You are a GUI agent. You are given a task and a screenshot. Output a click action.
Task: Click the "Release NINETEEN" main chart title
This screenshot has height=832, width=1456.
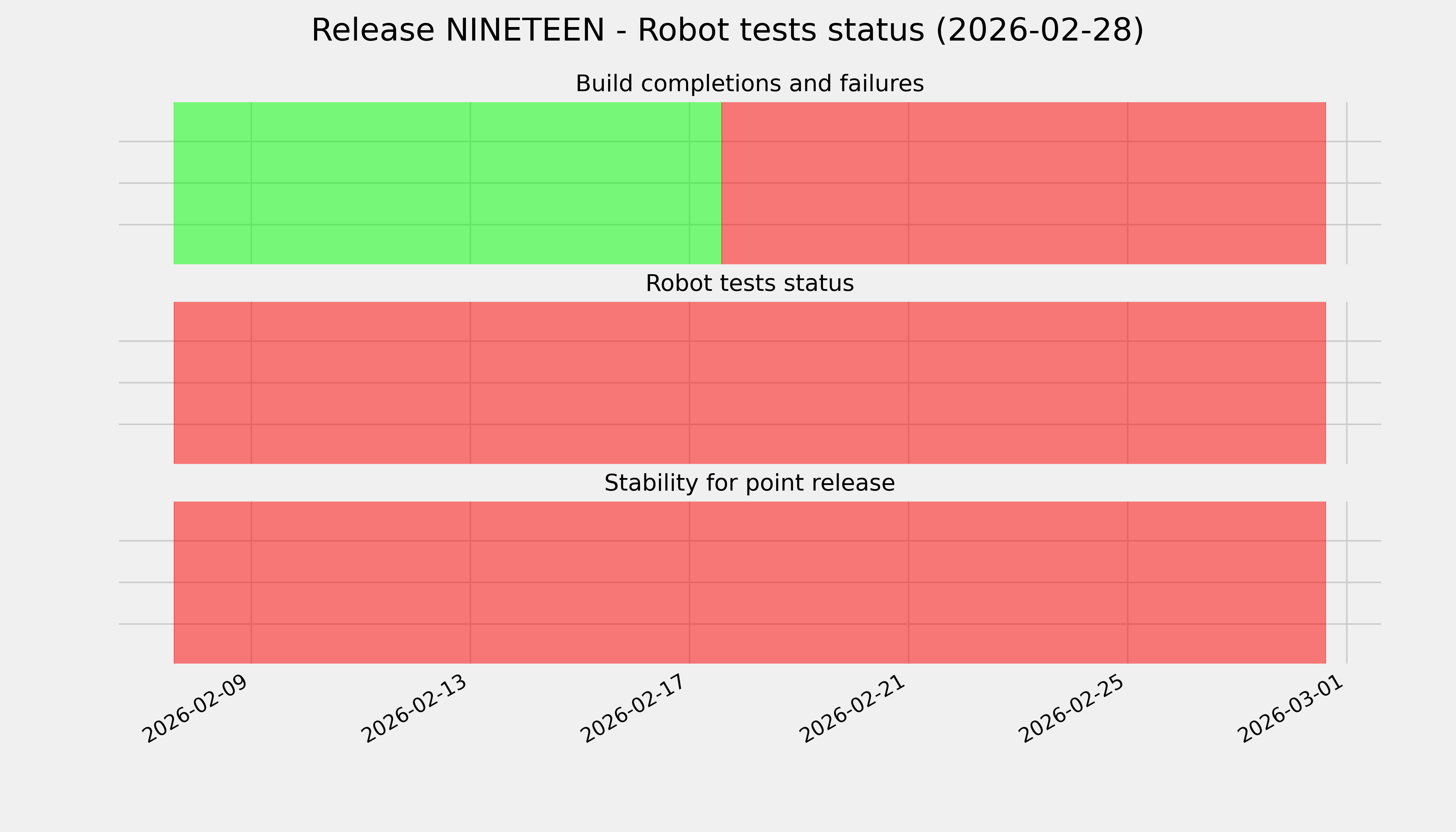click(727, 30)
